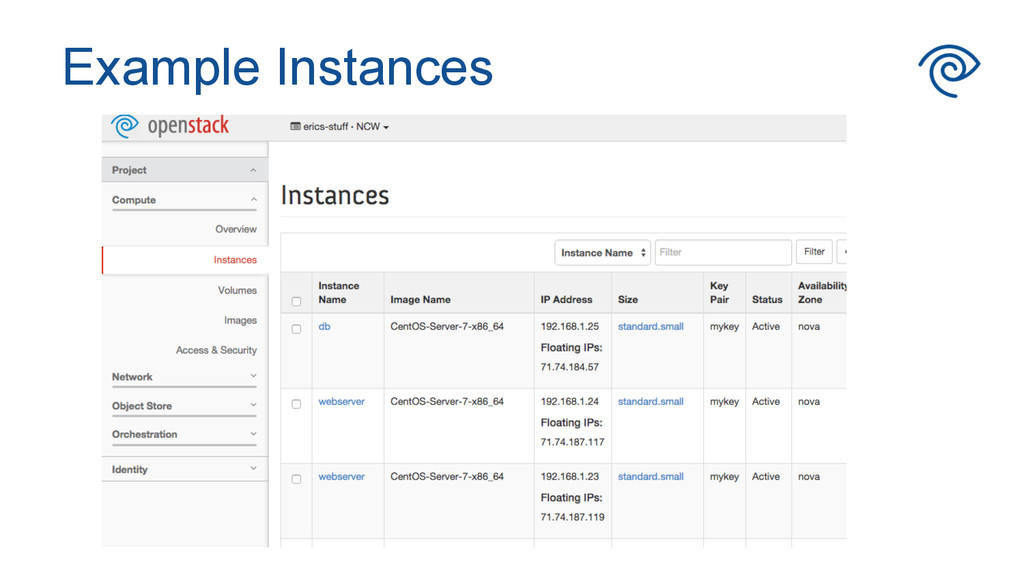Open the db instance link

[324, 326]
